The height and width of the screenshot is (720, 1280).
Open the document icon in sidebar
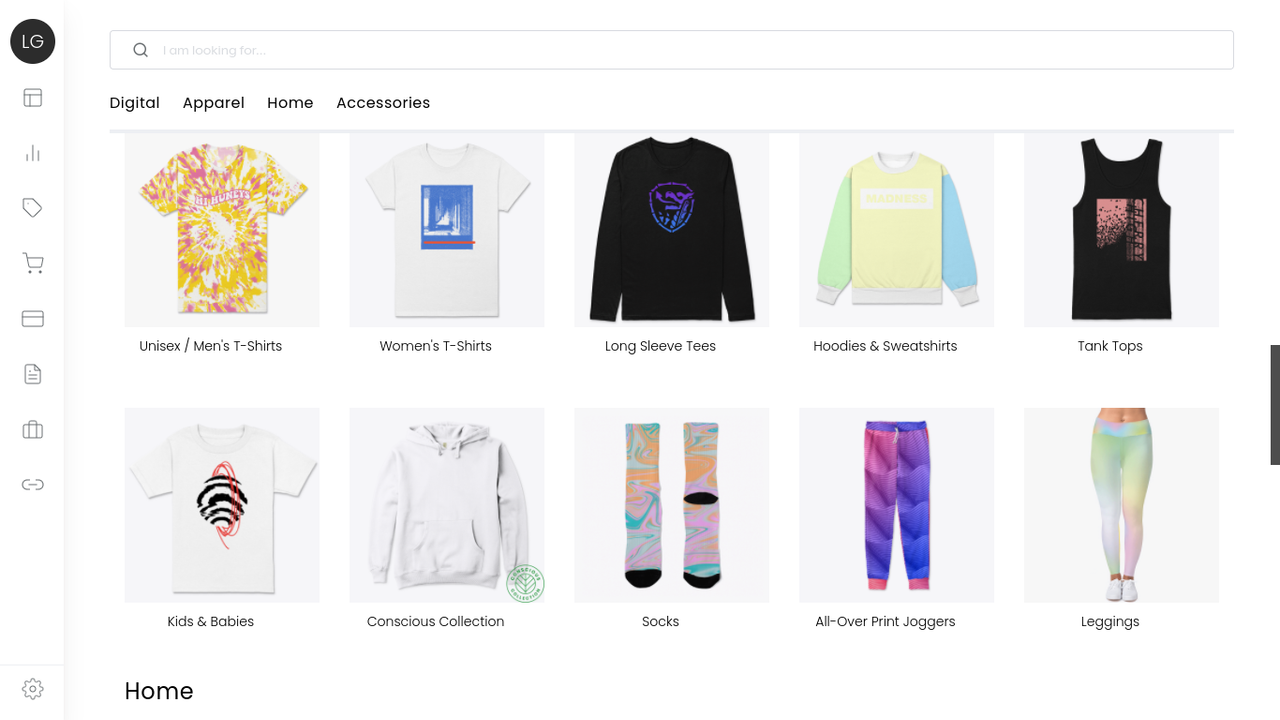(32, 374)
